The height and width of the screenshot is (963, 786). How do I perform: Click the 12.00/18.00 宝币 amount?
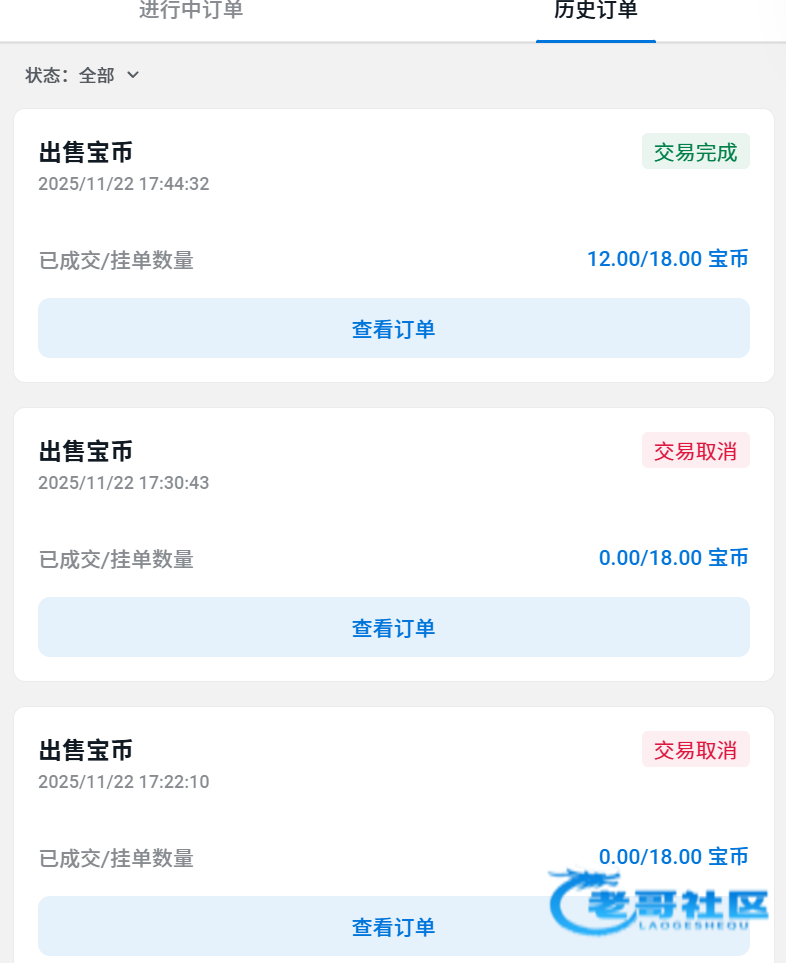click(x=667, y=259)
